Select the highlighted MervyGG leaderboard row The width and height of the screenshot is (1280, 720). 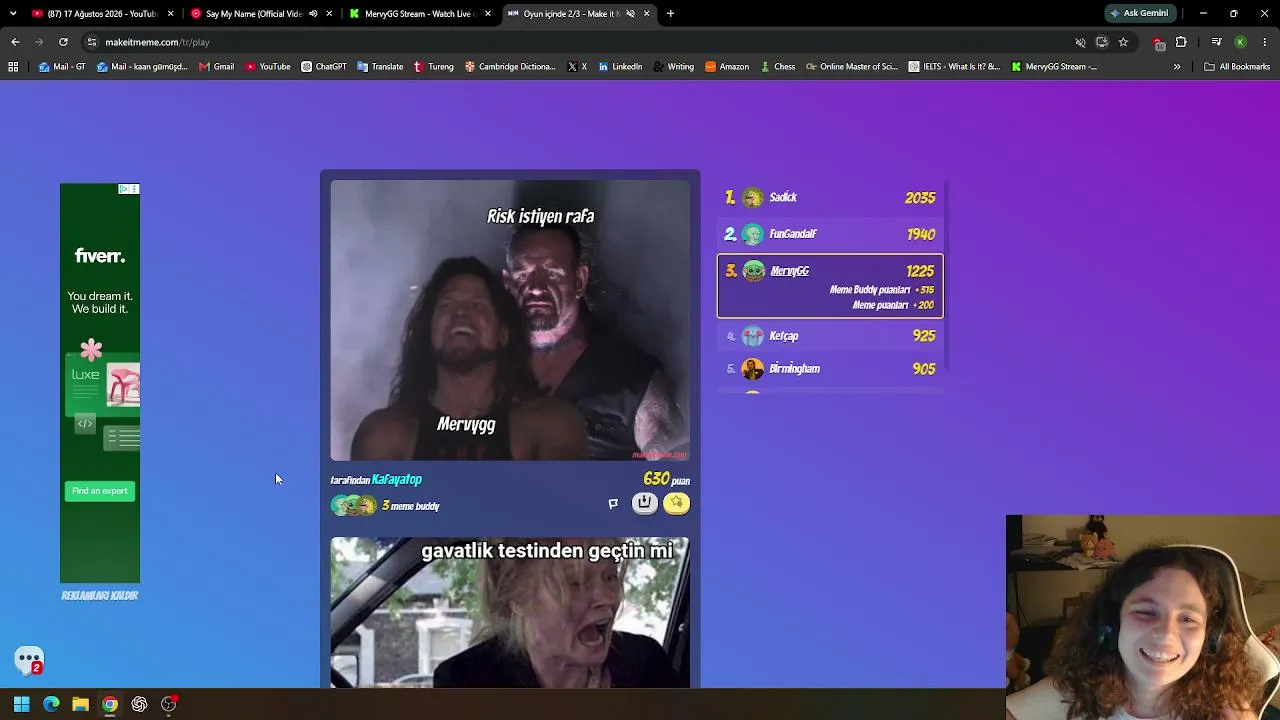tap(830, 286)
